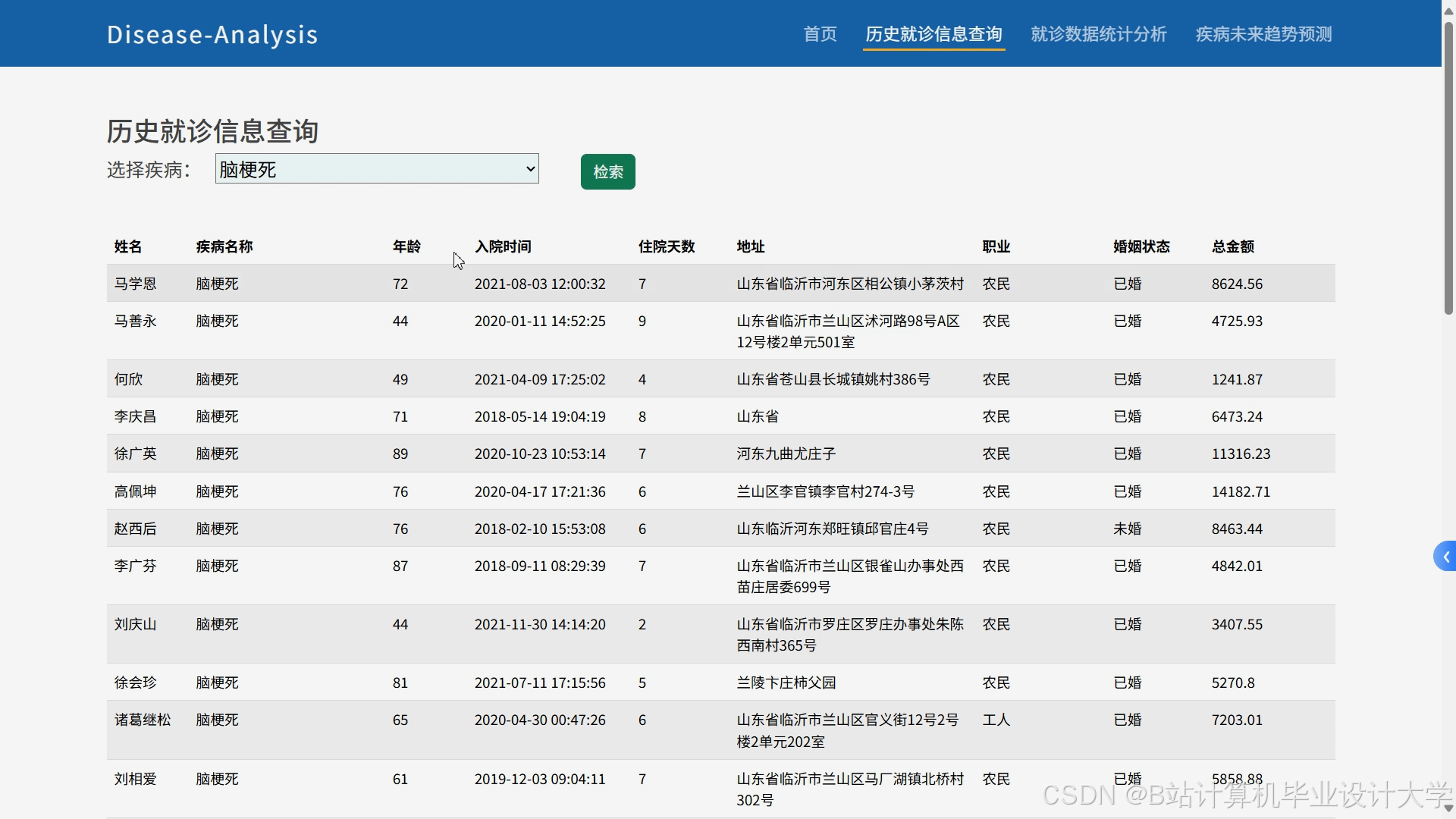Click the 姓名 column header
The height and width of the screenshot is (819, 1456).
[128, 246]
